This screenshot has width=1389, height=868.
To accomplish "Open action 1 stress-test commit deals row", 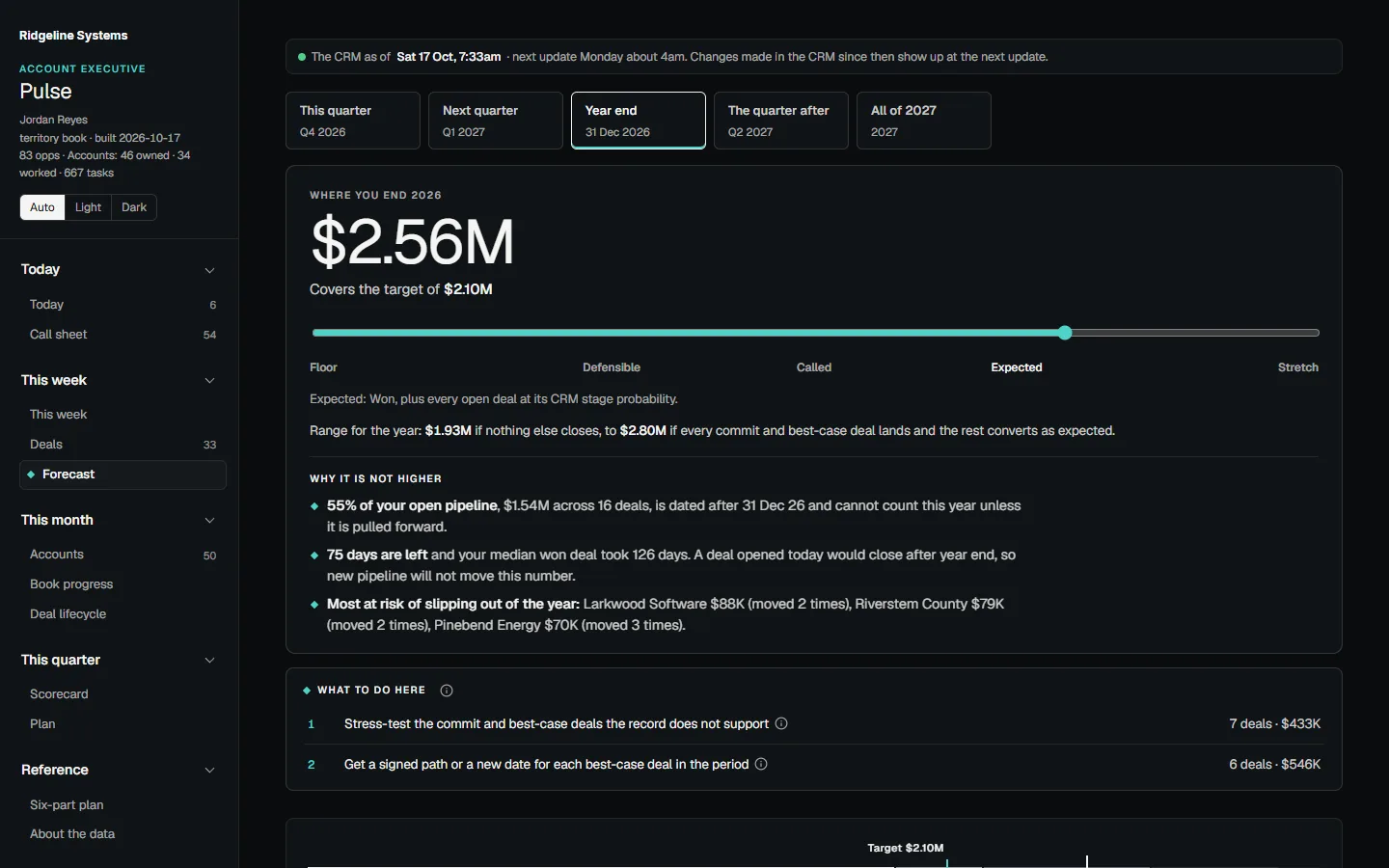I will point(813,724).
